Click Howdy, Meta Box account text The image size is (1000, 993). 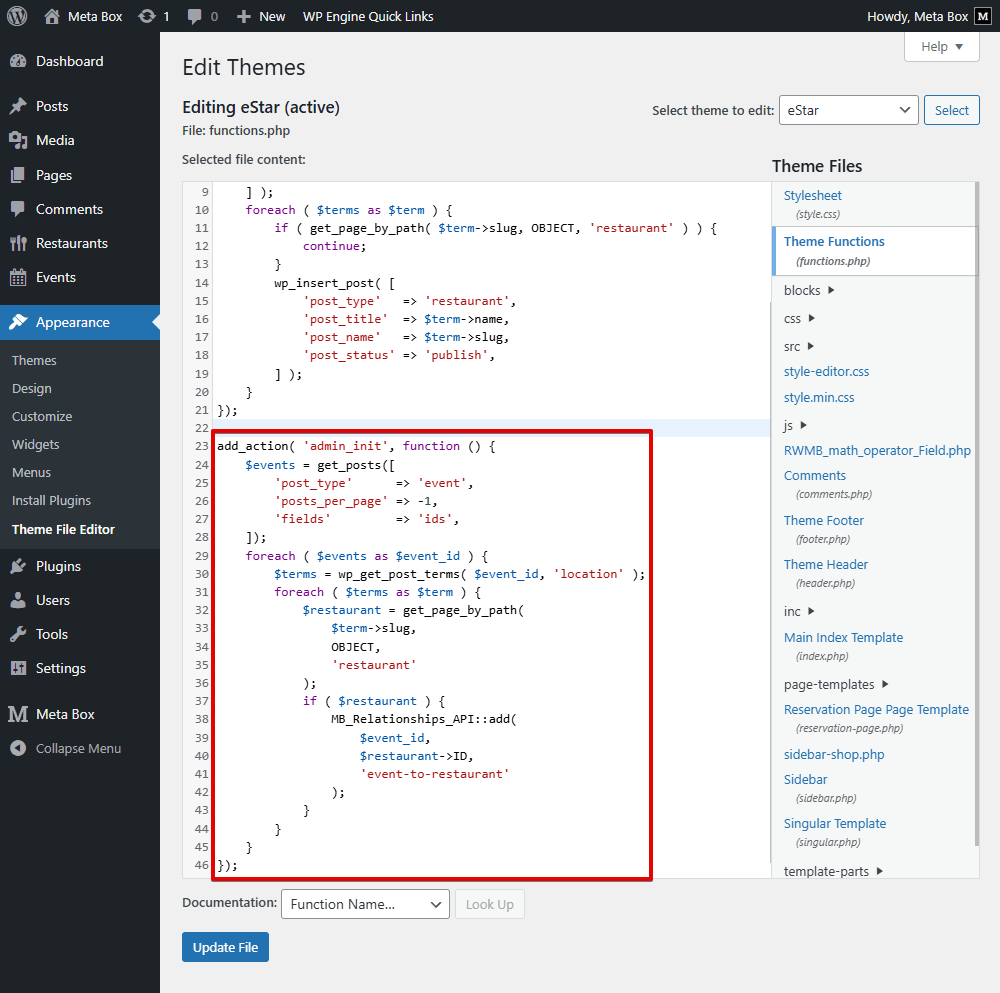tap(917, 17)
